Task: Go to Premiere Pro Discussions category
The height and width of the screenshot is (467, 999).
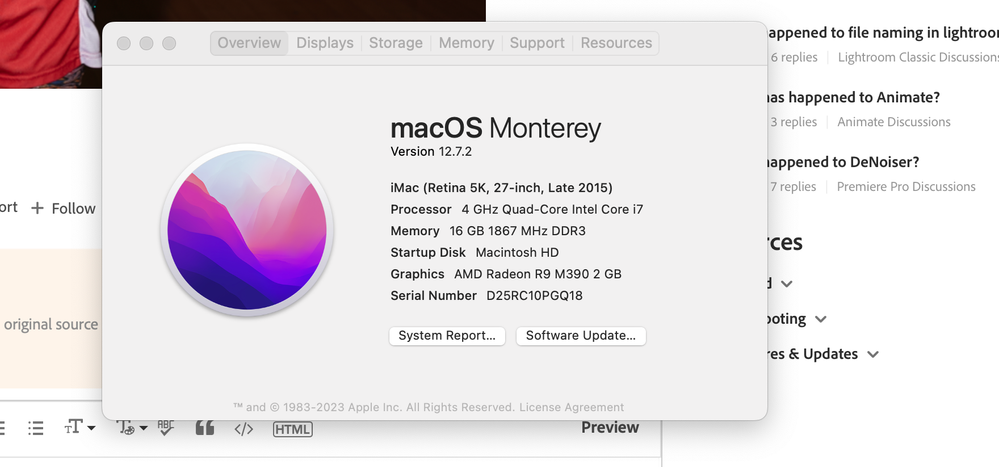Action: [906, 187]
